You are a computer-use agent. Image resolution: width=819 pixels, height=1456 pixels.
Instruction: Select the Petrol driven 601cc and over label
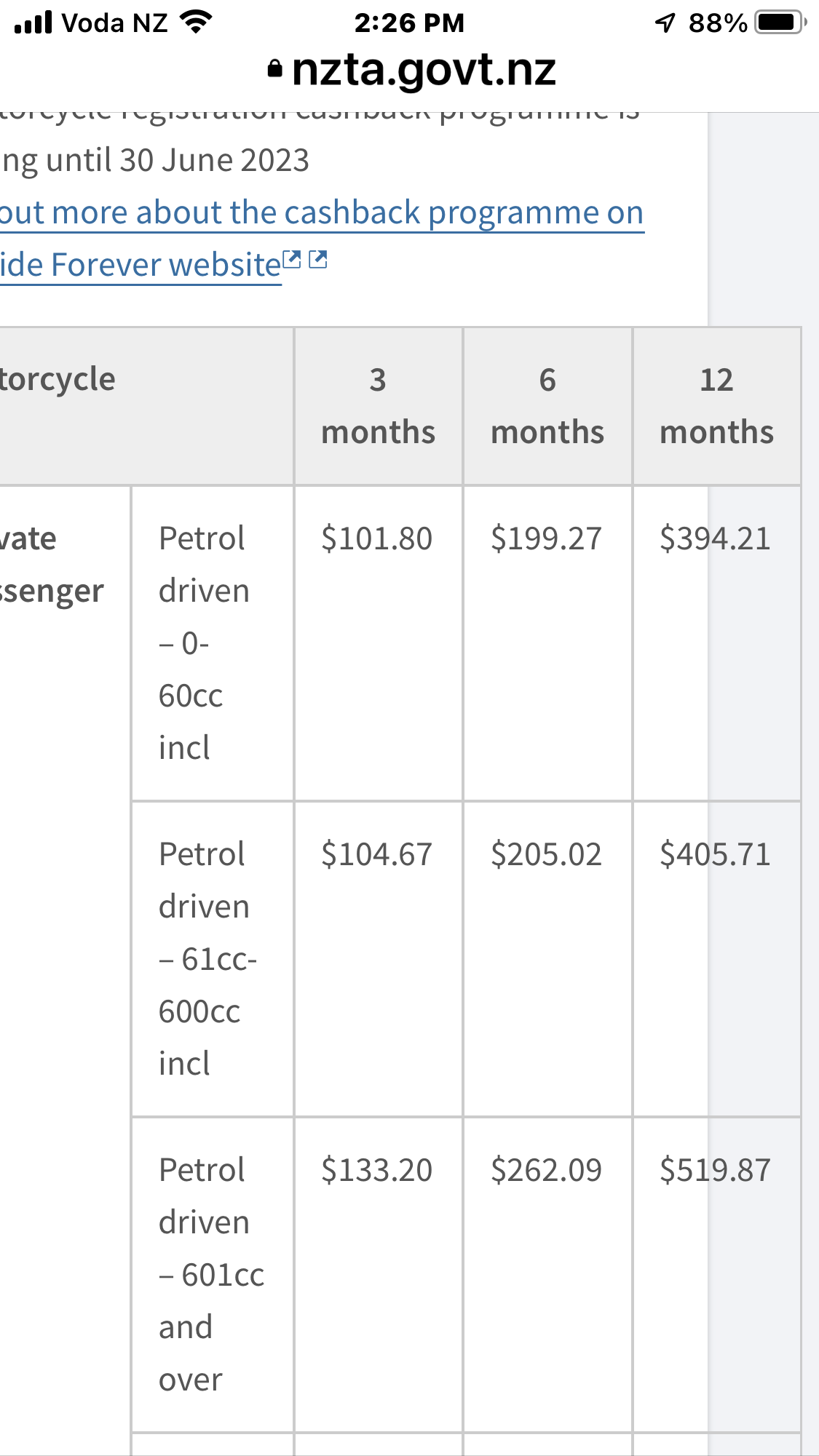212,1275
